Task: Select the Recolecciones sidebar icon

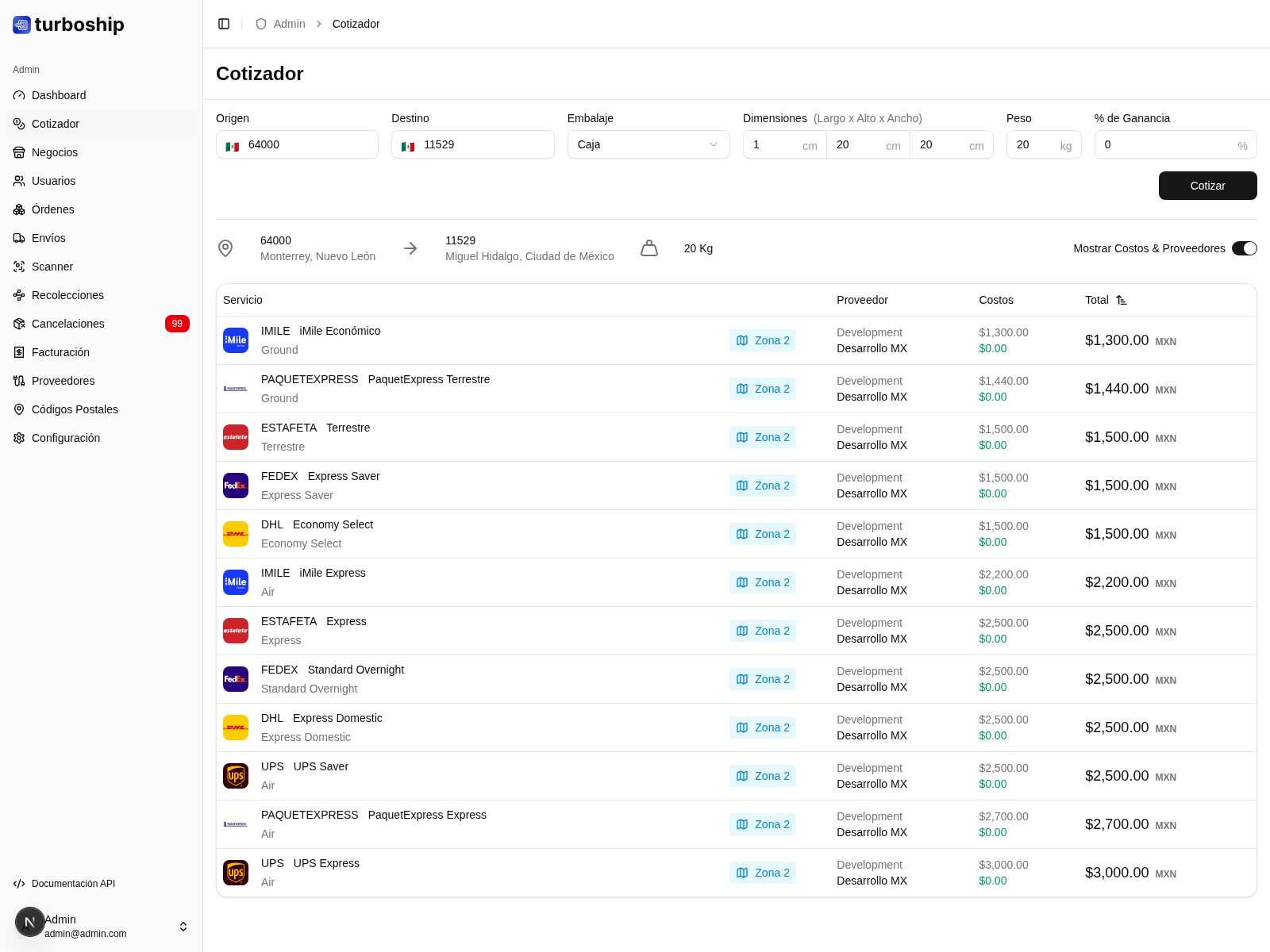Action: pyautogui.click(x=19, y=294)
